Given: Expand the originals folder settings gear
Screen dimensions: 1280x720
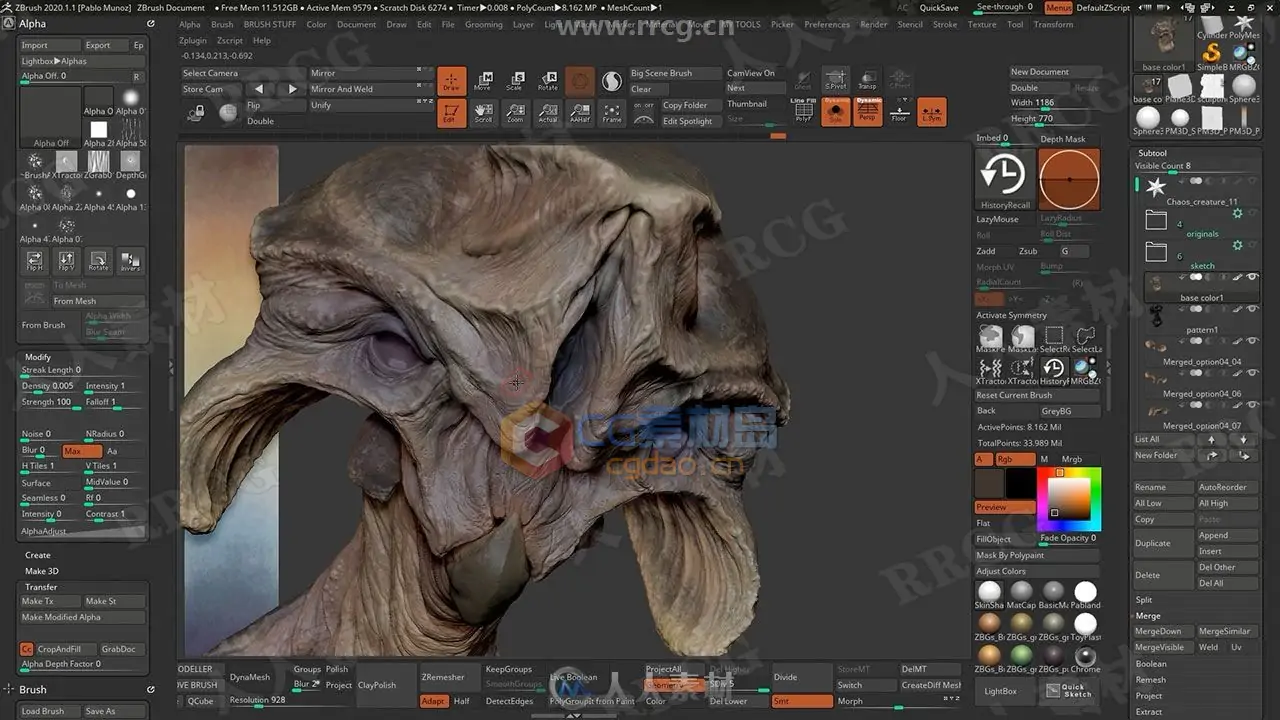Looking at the screenshot, I should point(1237,213).
